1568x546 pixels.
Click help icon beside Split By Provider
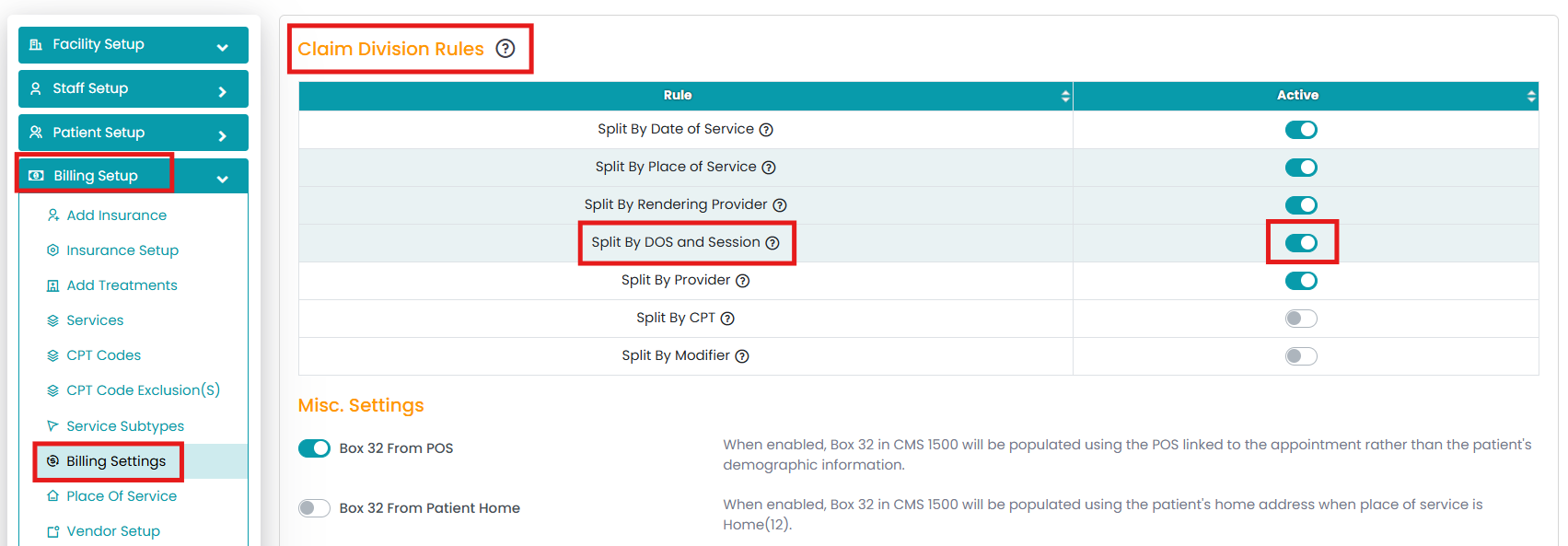pos(743,281)
